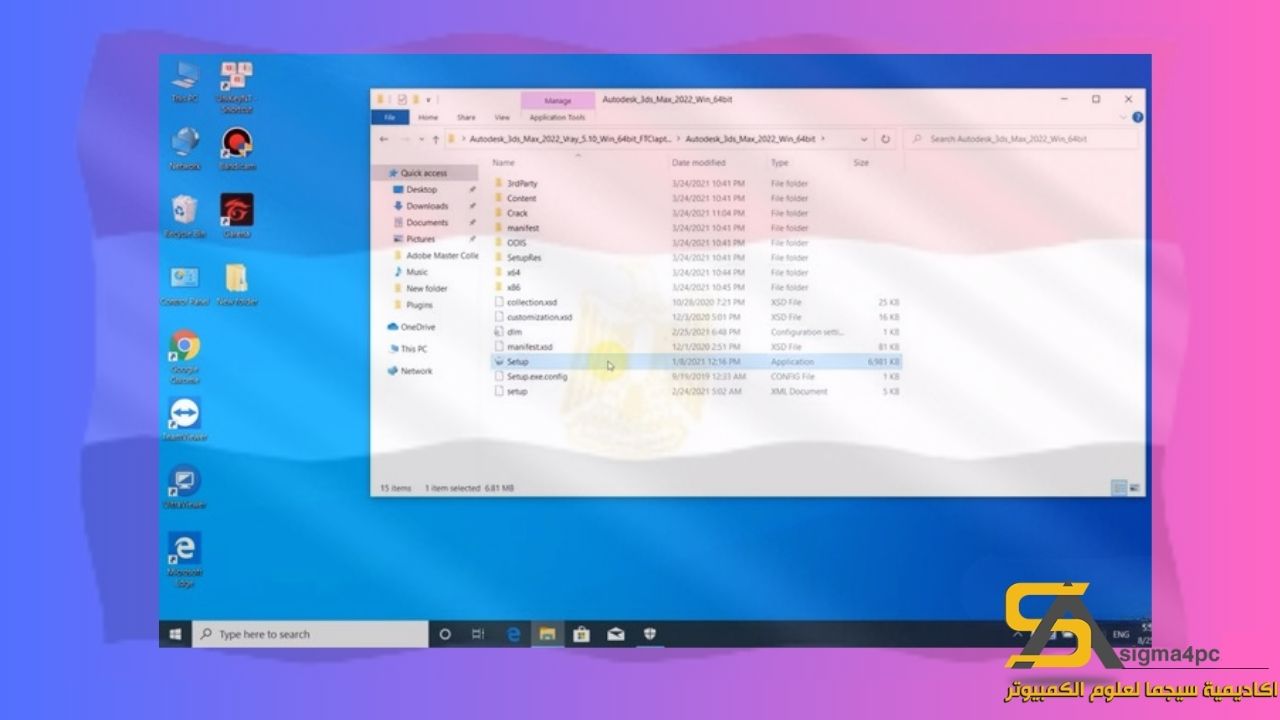Open Edge from the taskbar

click(x=514, y=634)
